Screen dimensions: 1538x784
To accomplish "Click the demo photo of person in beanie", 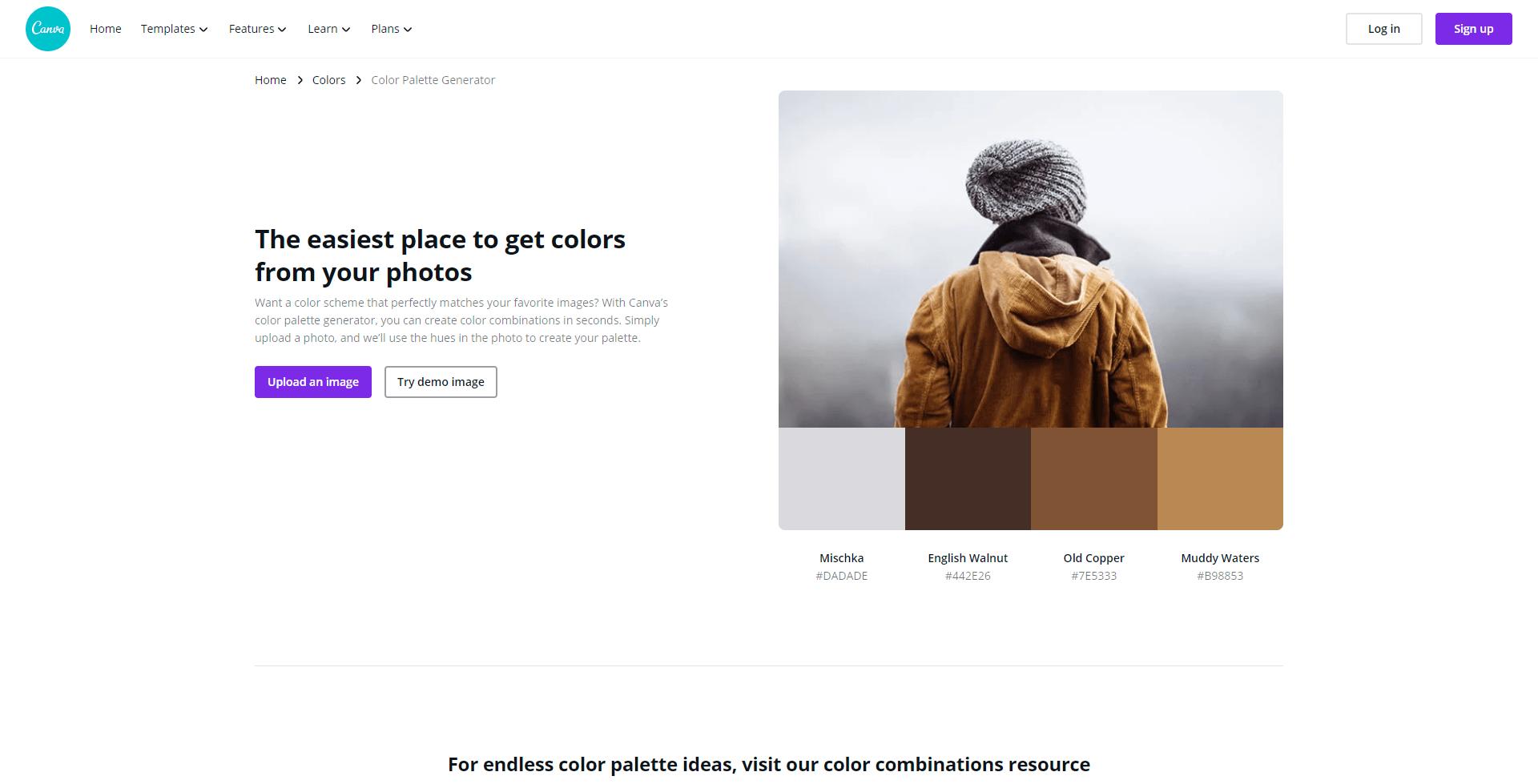I will pos(1031,259).
